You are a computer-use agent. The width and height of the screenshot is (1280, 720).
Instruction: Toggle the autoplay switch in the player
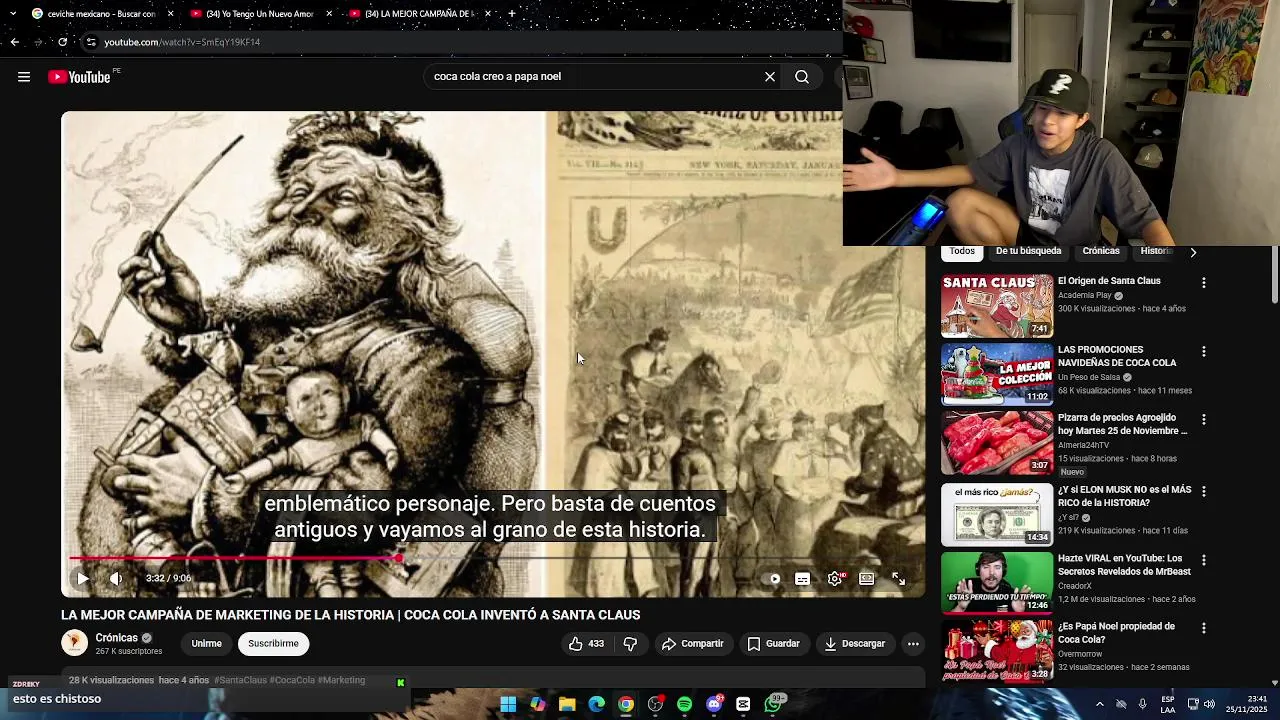pos(771,578)
